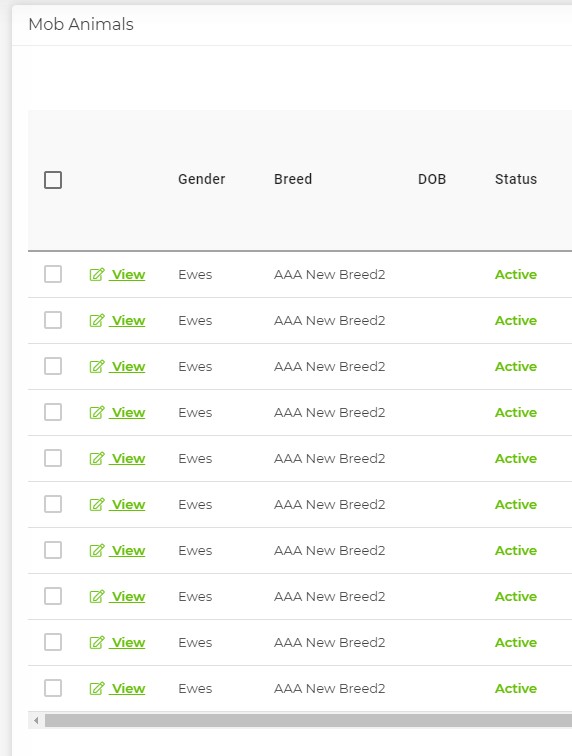The height and width of the screenshot is (756, 572).
Task: Open View link in the ninth row
Action: [x=128, y=642]
